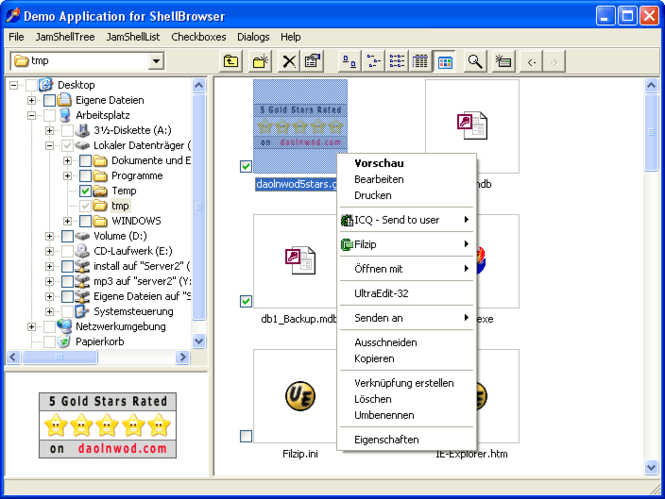
Task: Click the go up one folder toolbar icon
Action: (x=231, y=62)
